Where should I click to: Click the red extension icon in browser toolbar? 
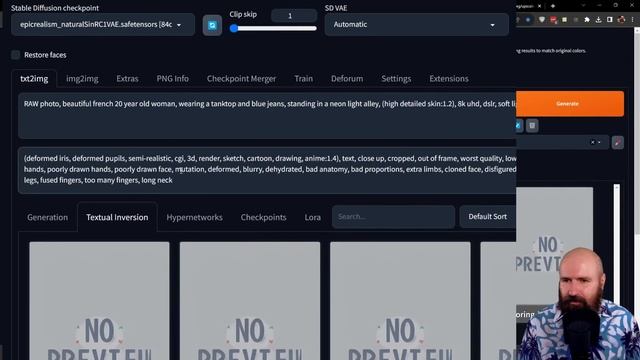(x=553, y=20)
